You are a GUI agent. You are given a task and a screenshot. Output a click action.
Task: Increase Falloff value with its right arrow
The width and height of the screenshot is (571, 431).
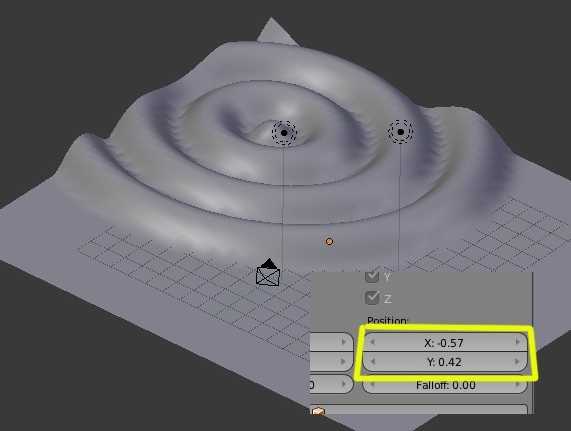[x=518, y=384]
